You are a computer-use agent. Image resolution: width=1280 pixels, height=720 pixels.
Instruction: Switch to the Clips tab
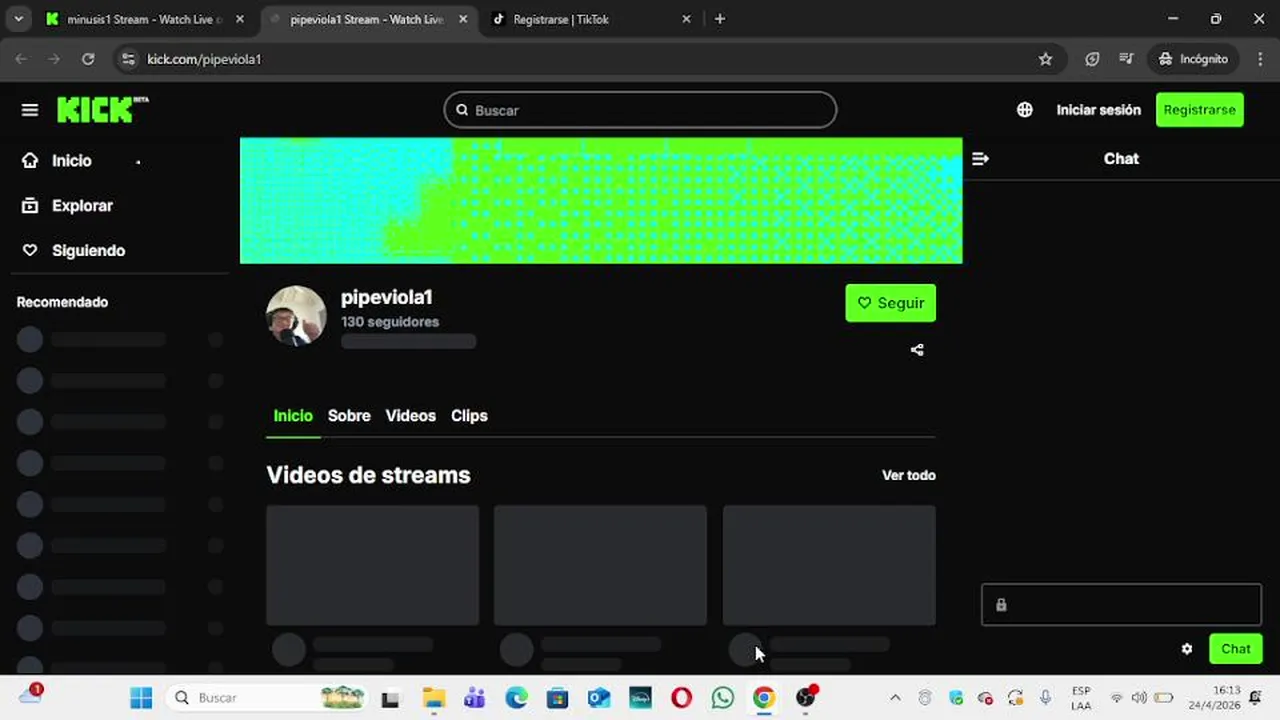coord(469,416)
